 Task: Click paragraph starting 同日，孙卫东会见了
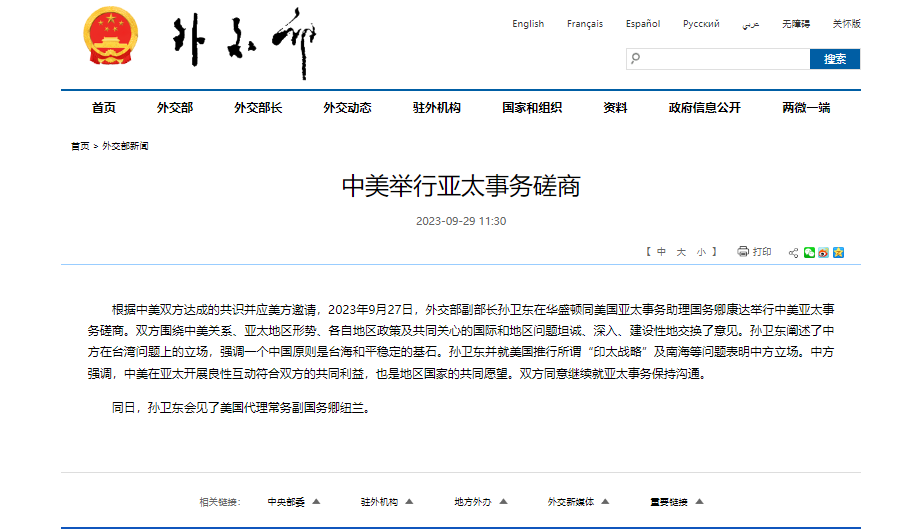coord(243,408)
